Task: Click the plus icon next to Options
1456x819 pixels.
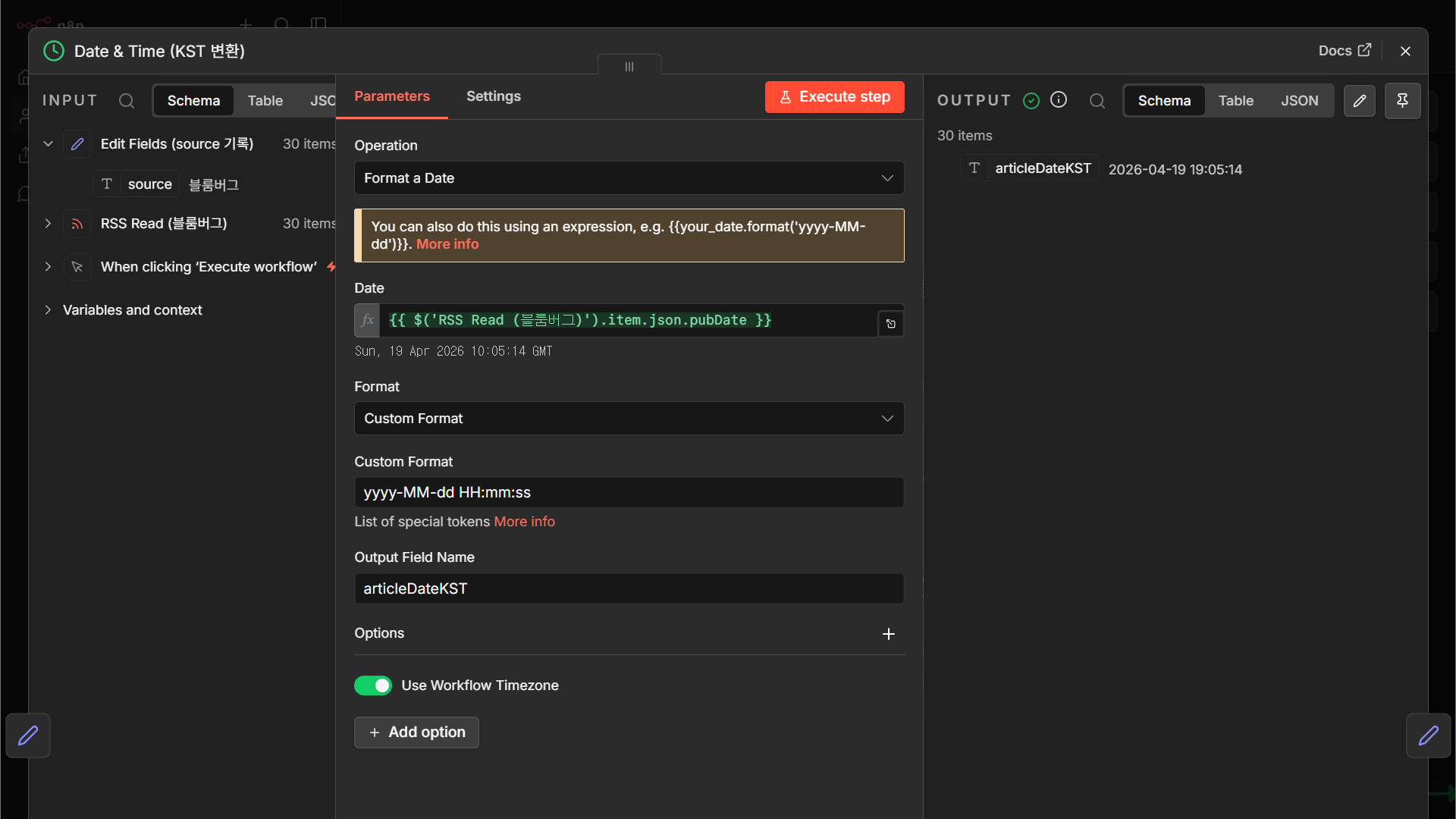Action: [x=889, y=634]
